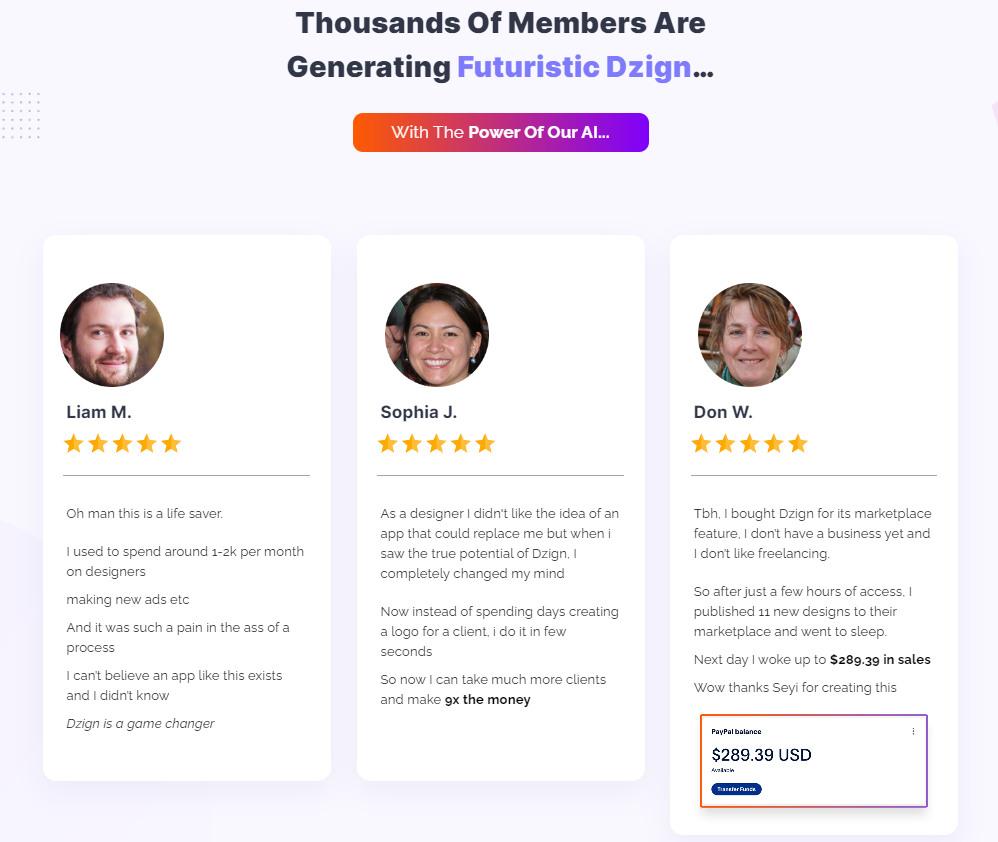This screenshot has width=998, height=842.
Task: Click the last star in Don W.'s rating
Action: pyautogui.click(x=798, y=444)
